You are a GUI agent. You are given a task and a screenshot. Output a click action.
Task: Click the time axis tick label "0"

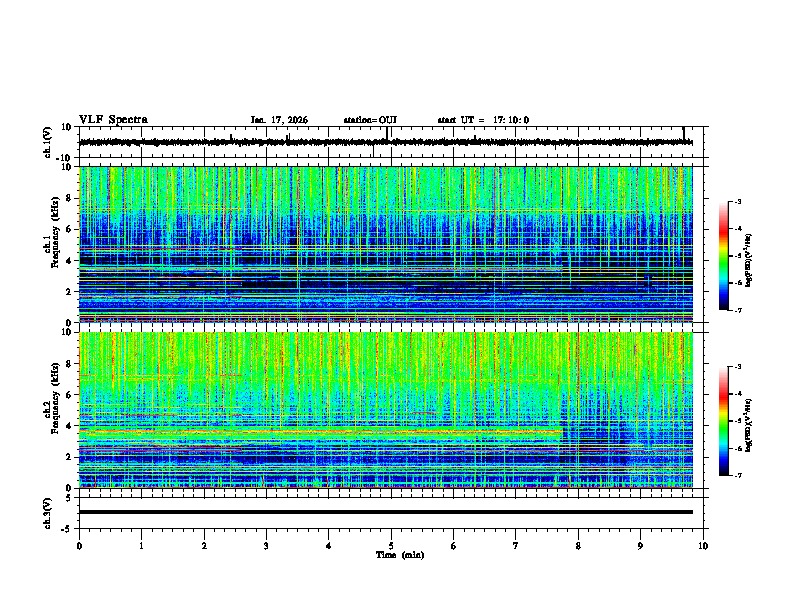79,546
